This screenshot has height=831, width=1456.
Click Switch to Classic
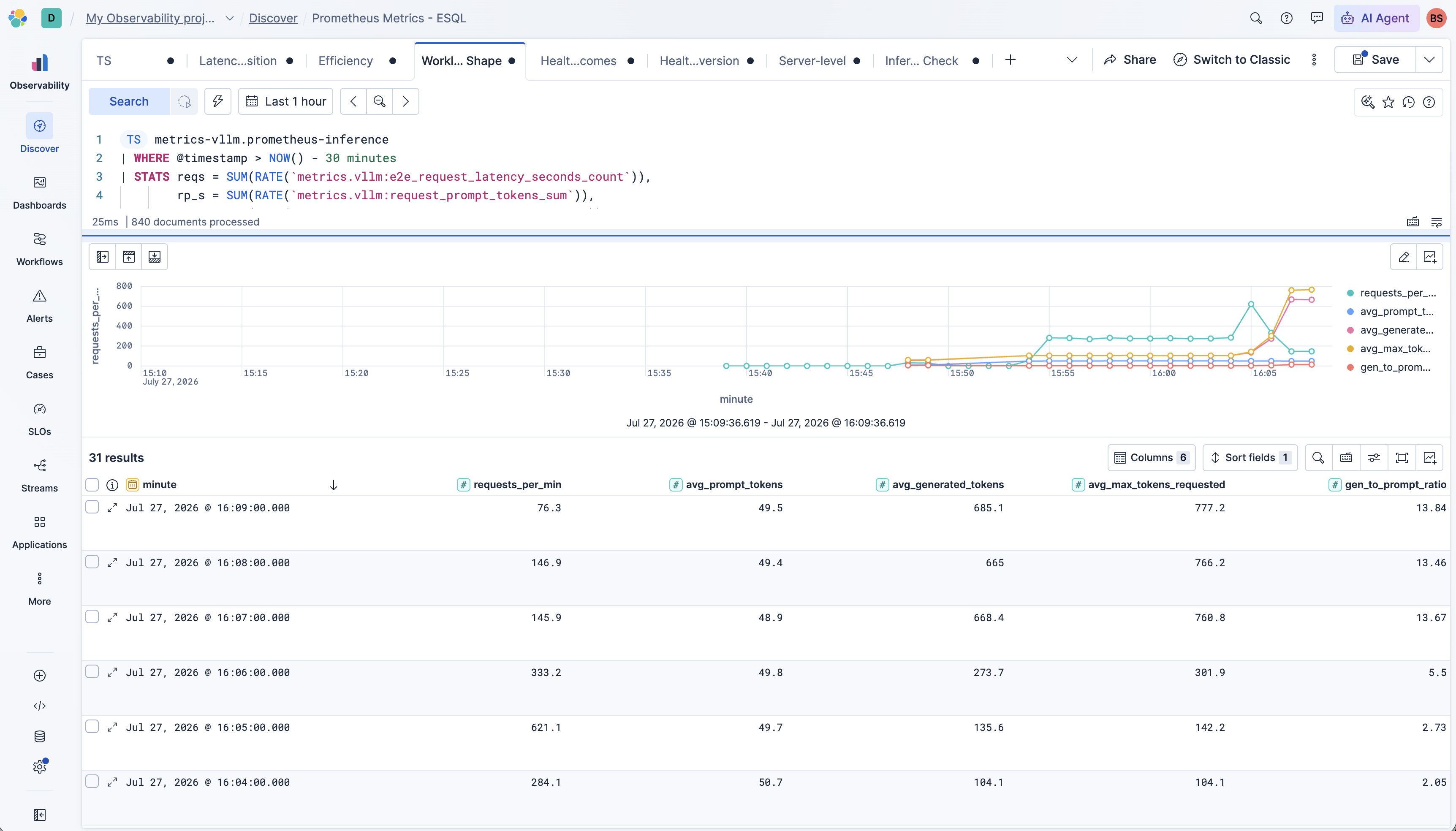click(x=1232, y=60)
